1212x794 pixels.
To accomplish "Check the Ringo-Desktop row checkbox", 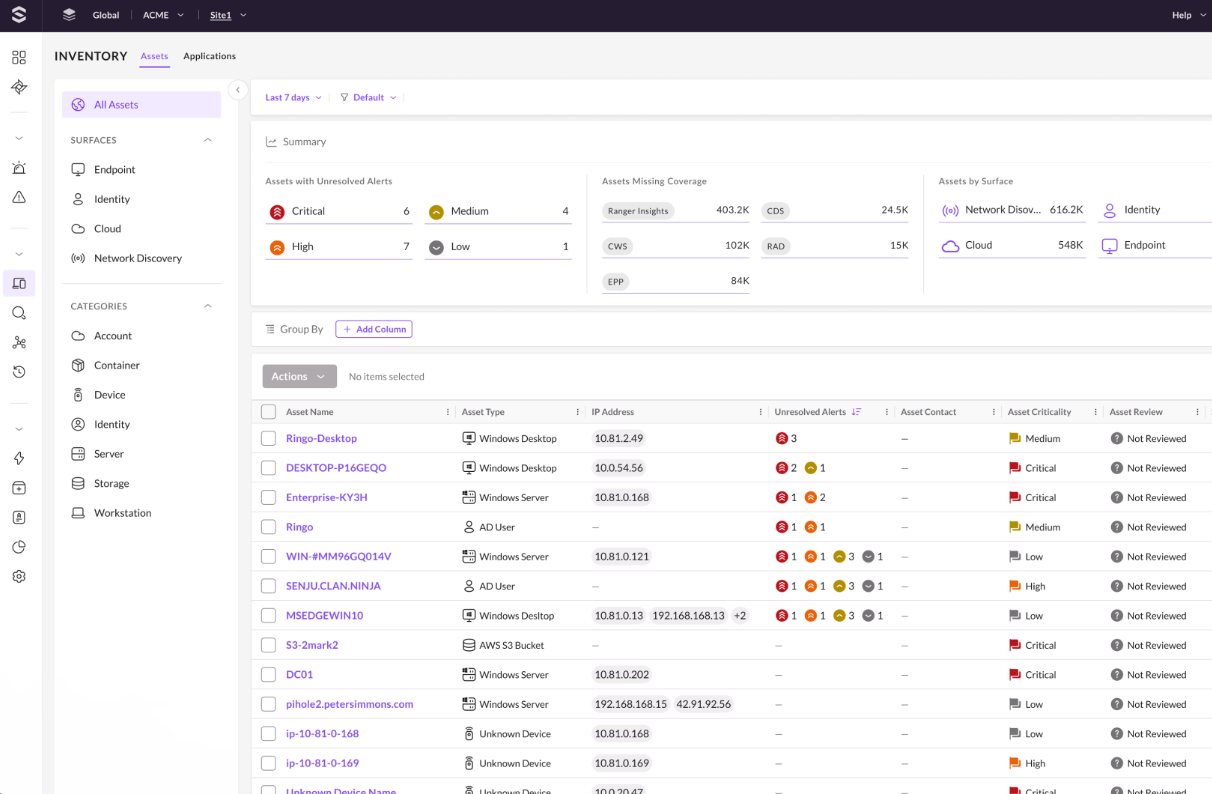I will (x=268, y=438).
